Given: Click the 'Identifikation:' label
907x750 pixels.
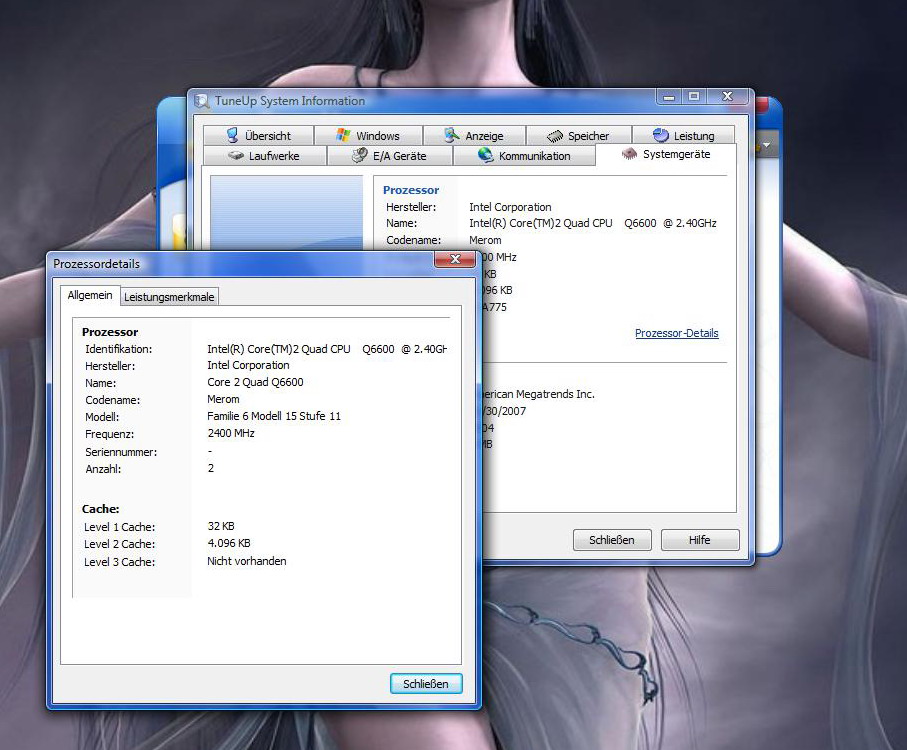Looking at the screenshot, I should click(119, 349).
